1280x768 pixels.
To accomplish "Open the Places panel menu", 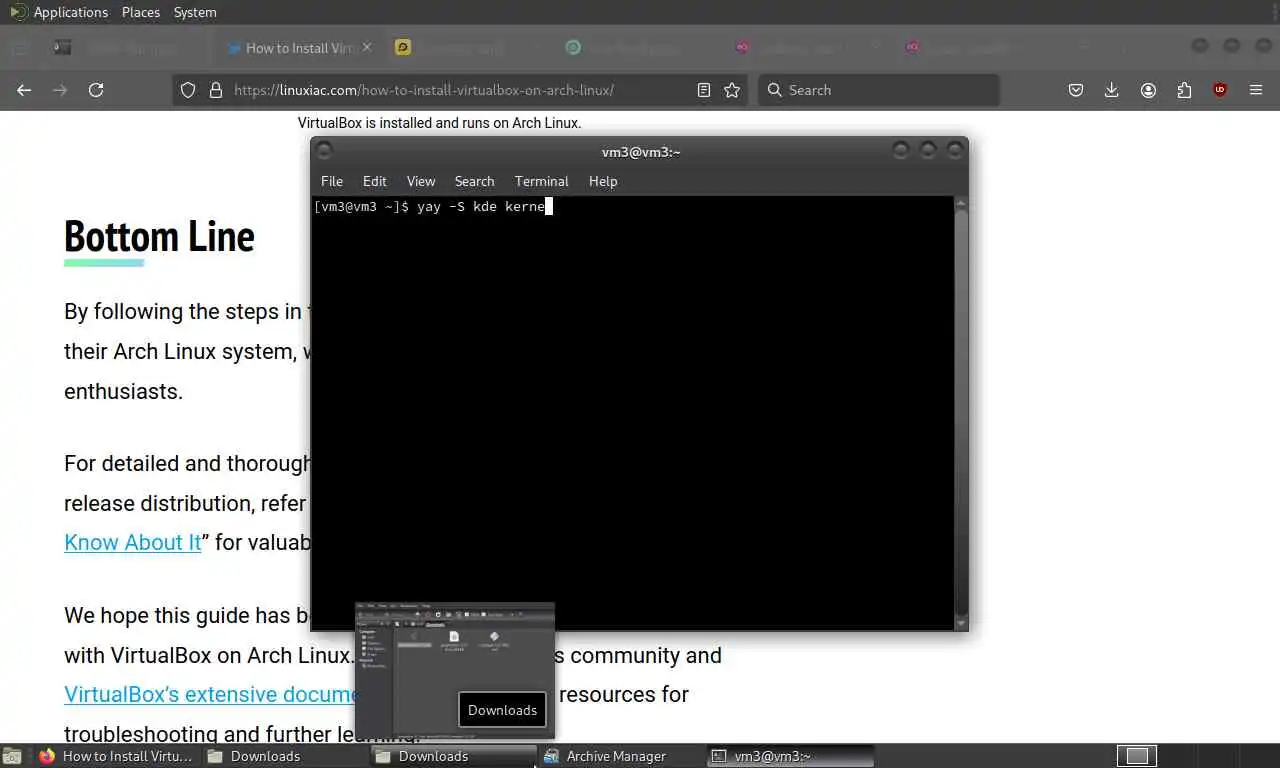I will [x=141, y=12].
